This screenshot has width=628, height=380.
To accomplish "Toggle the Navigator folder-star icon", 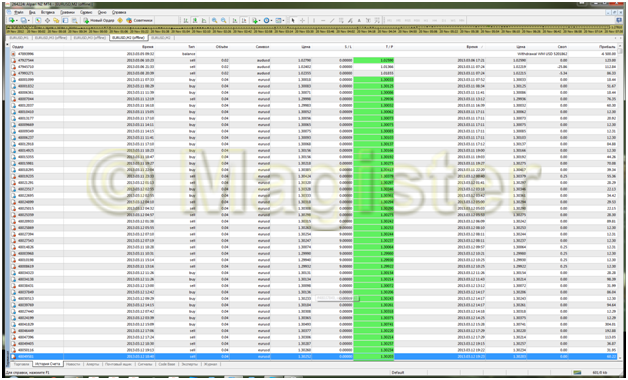I will 56,20.
